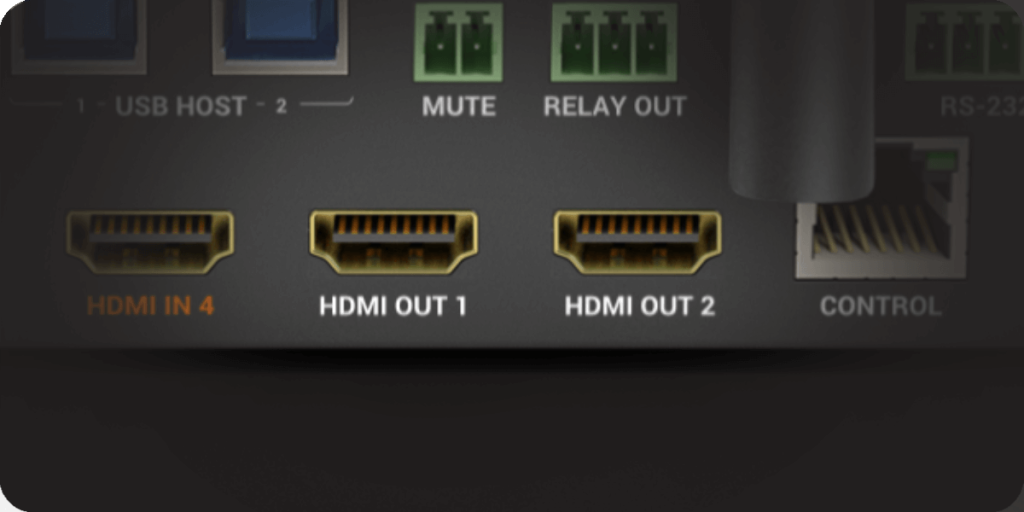Click the number 1 beside USB HOST

(x=81, y=107)
